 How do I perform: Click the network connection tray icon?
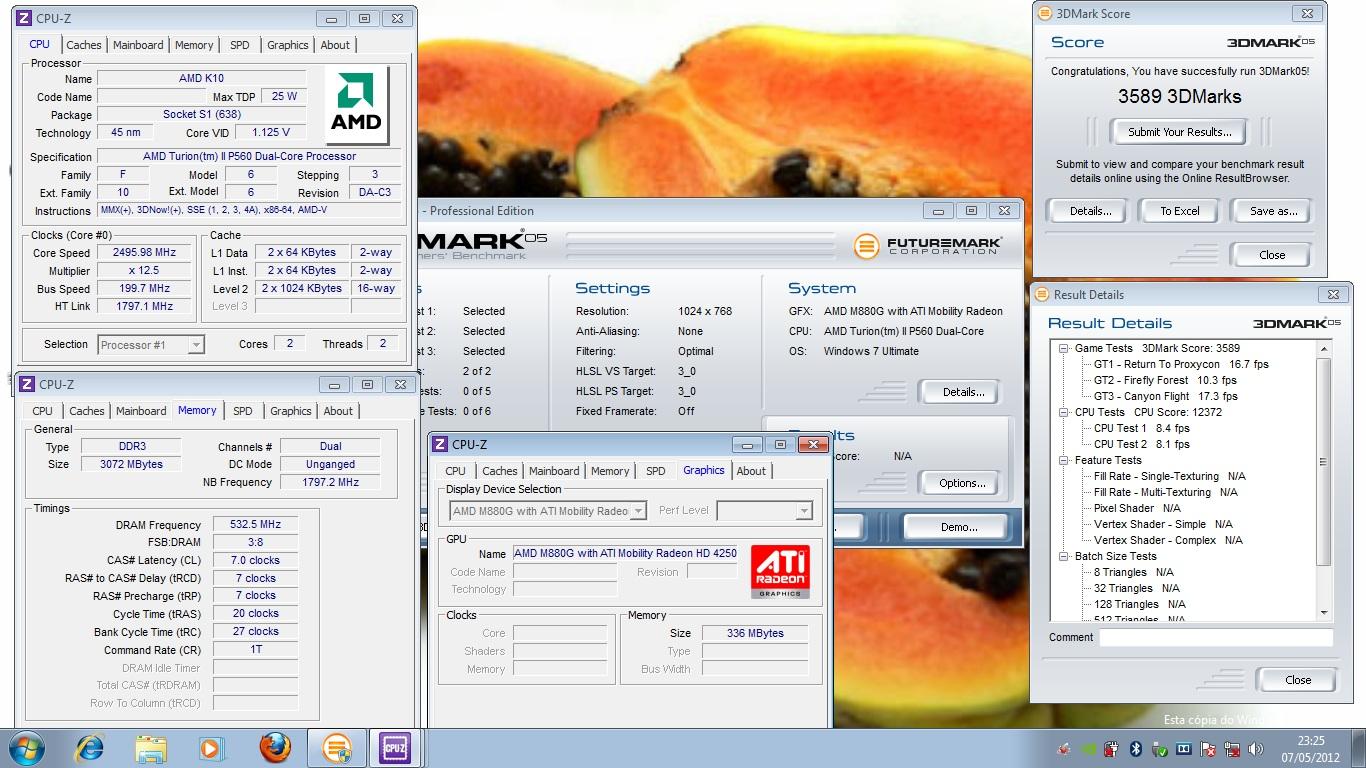coord(1232,748)
